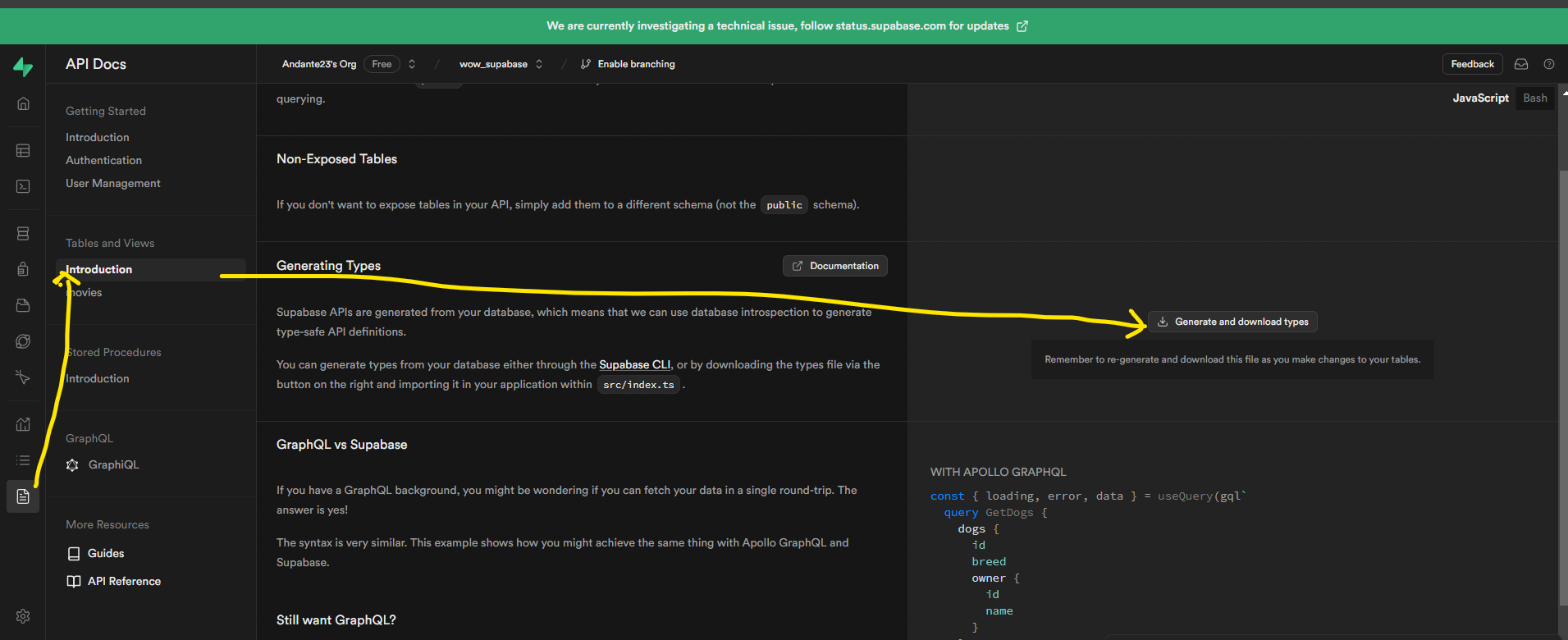The image size is (1568, 640).
Task: Follow the Supabase CLI link
Action: tap(635, 364)
